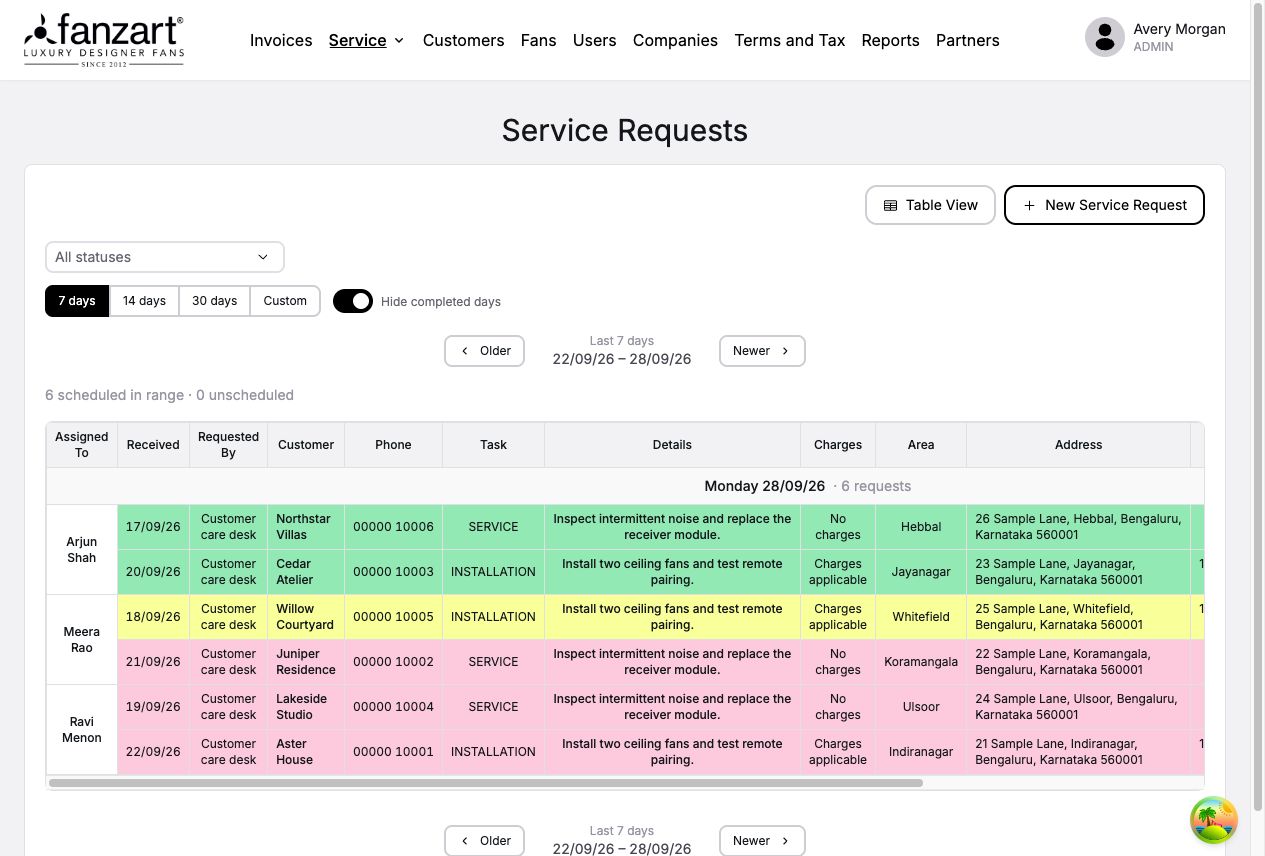Open the Avery Morgan user avatar
The image size is (1265, 856).
1105,37
